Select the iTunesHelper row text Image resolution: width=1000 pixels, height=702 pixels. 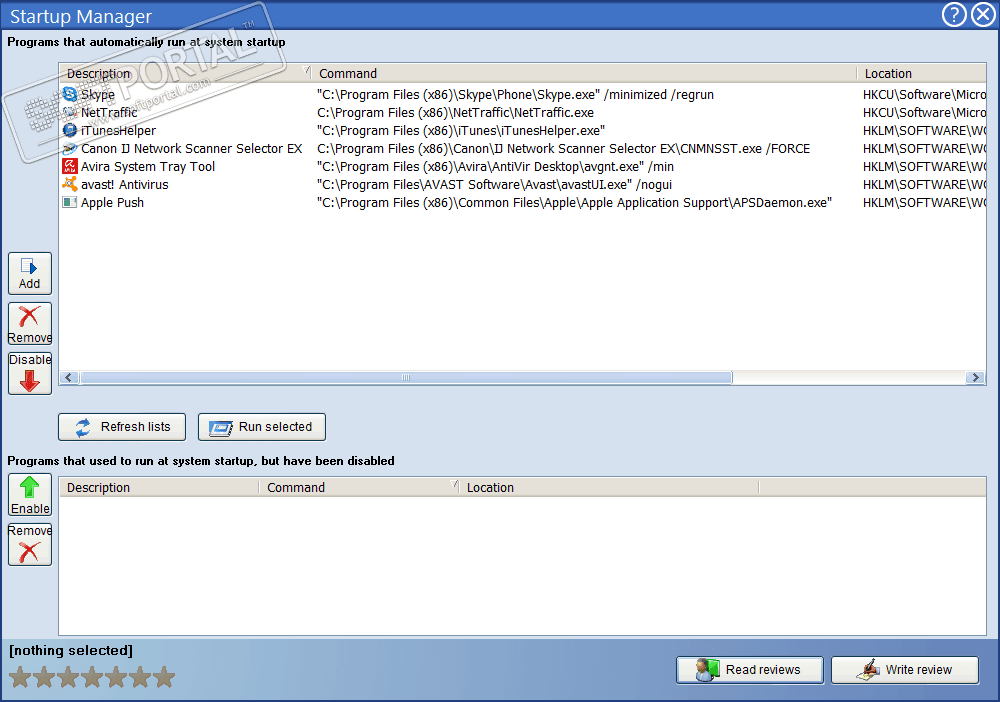coord(119,130)
